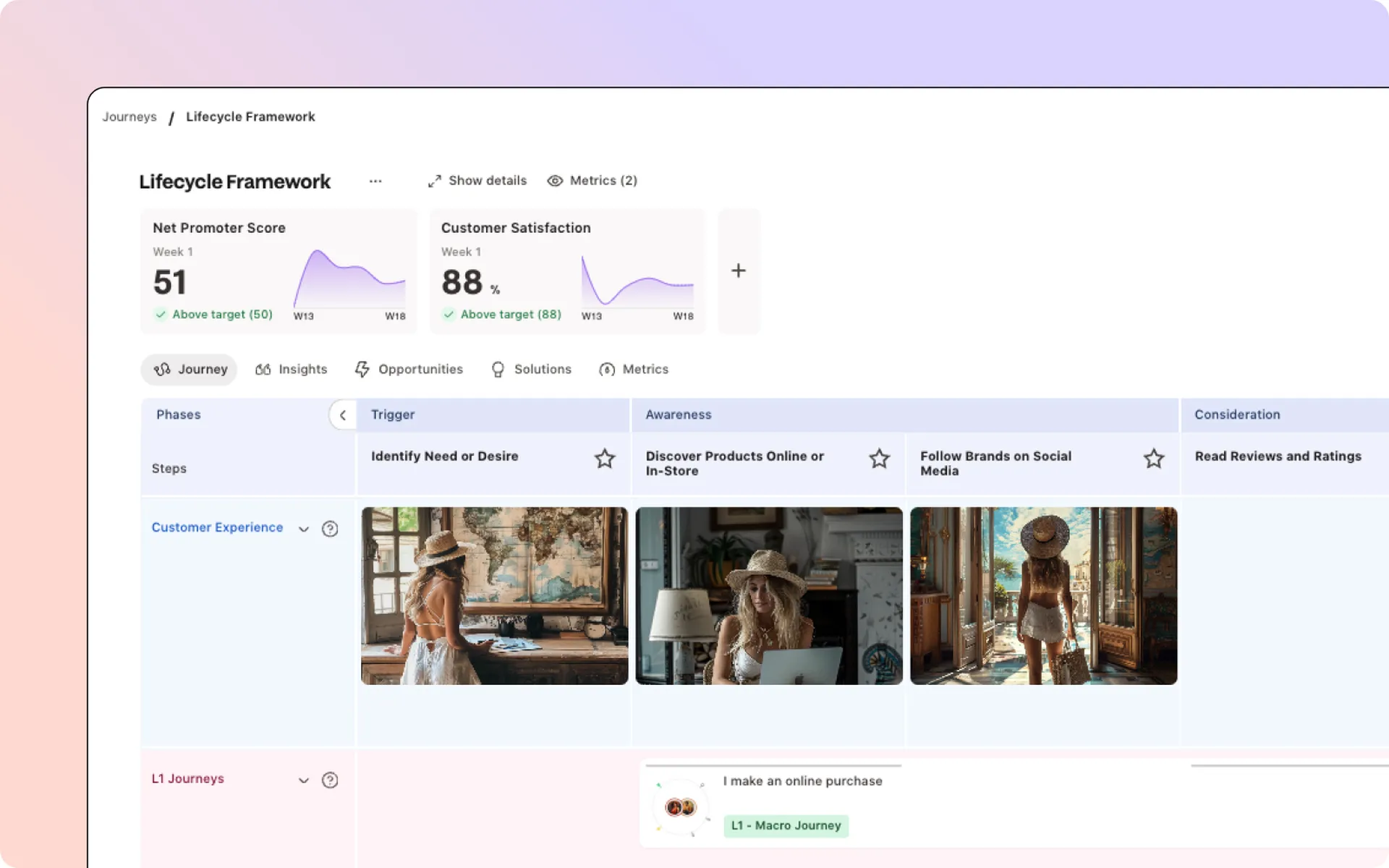
Task: Click the Show details label
Action: point(488,181)
